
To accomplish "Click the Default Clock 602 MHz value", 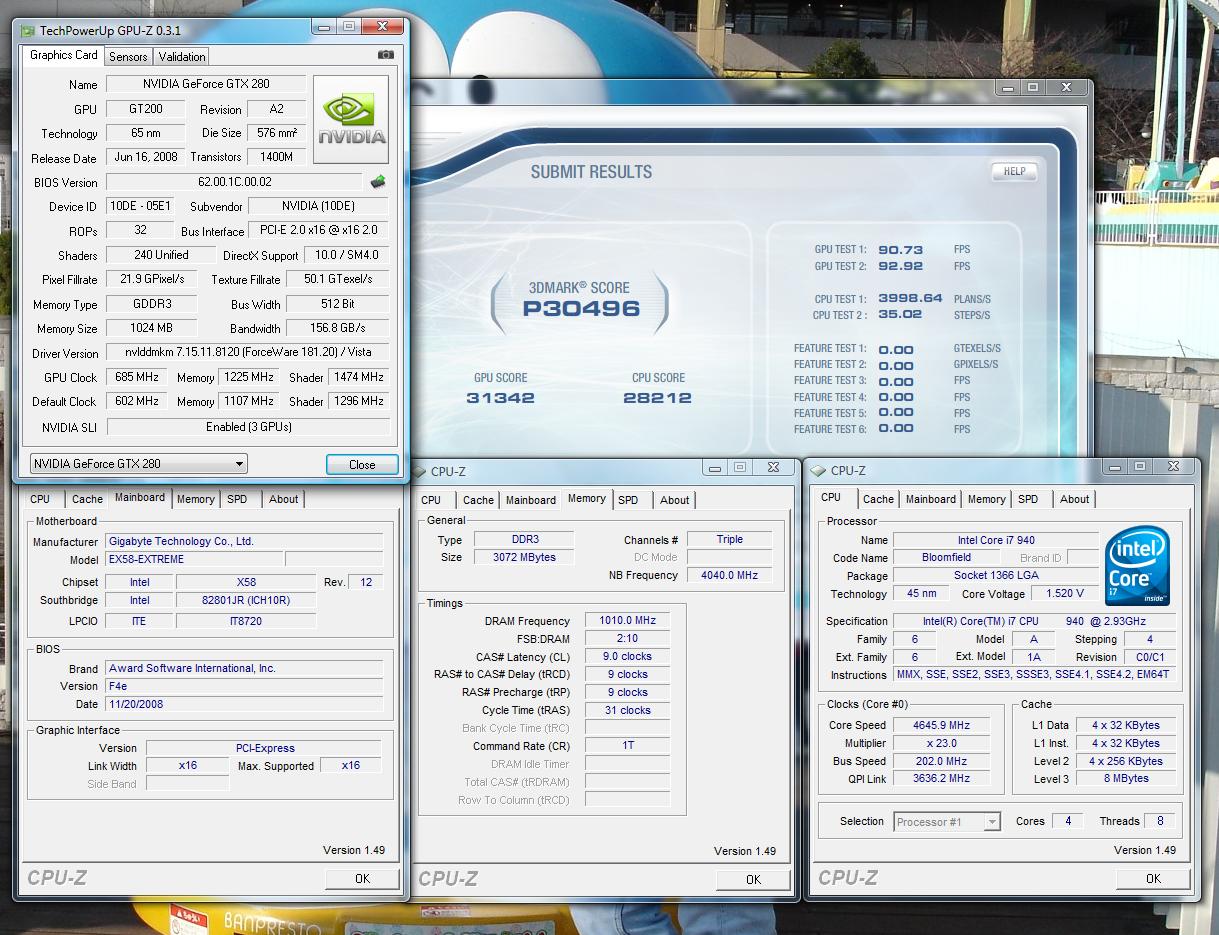I will pyautogui.click(x=138, y=402).
